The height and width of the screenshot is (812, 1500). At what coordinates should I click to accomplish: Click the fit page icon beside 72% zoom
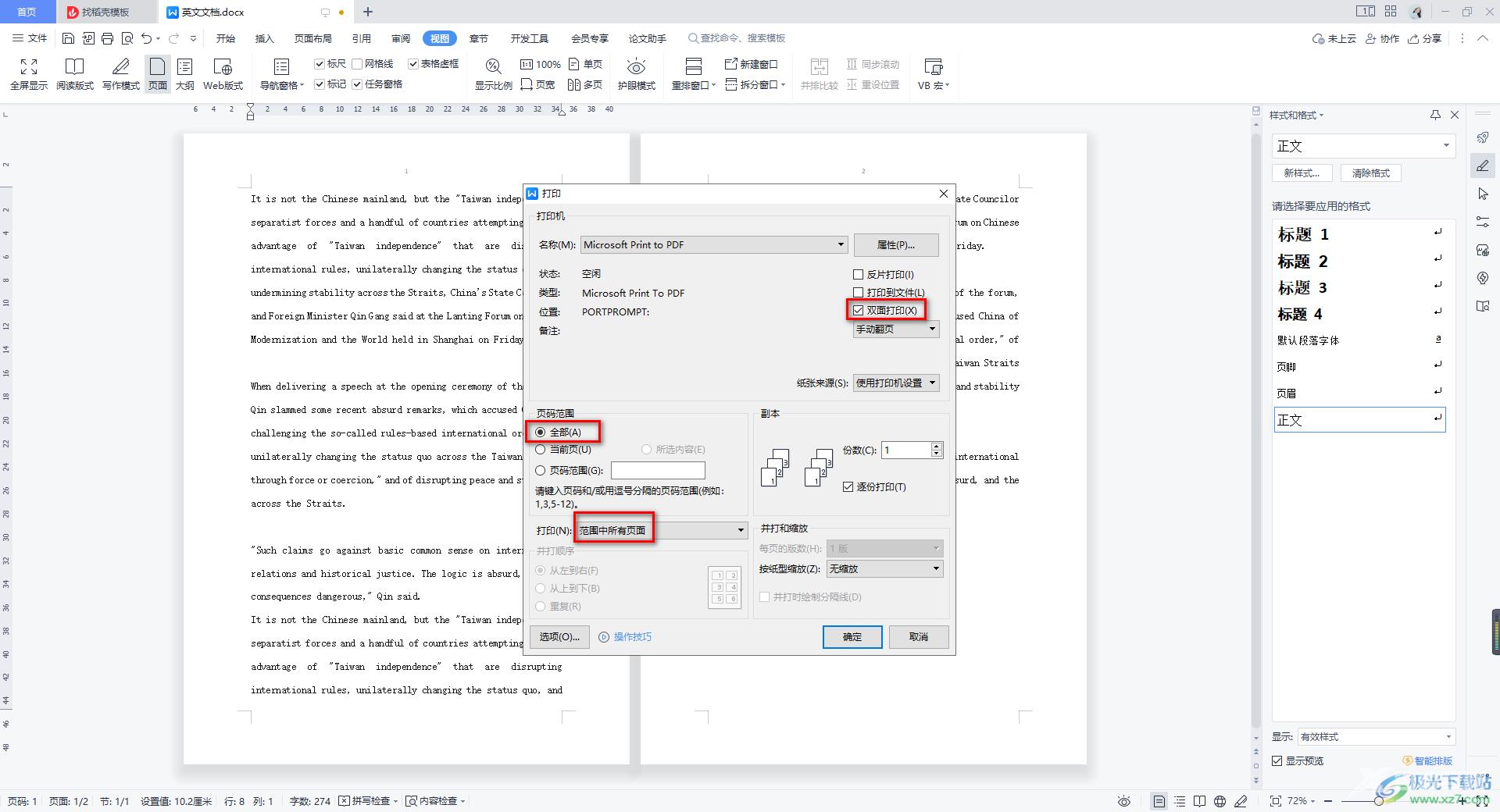(x=1276, y=801)
